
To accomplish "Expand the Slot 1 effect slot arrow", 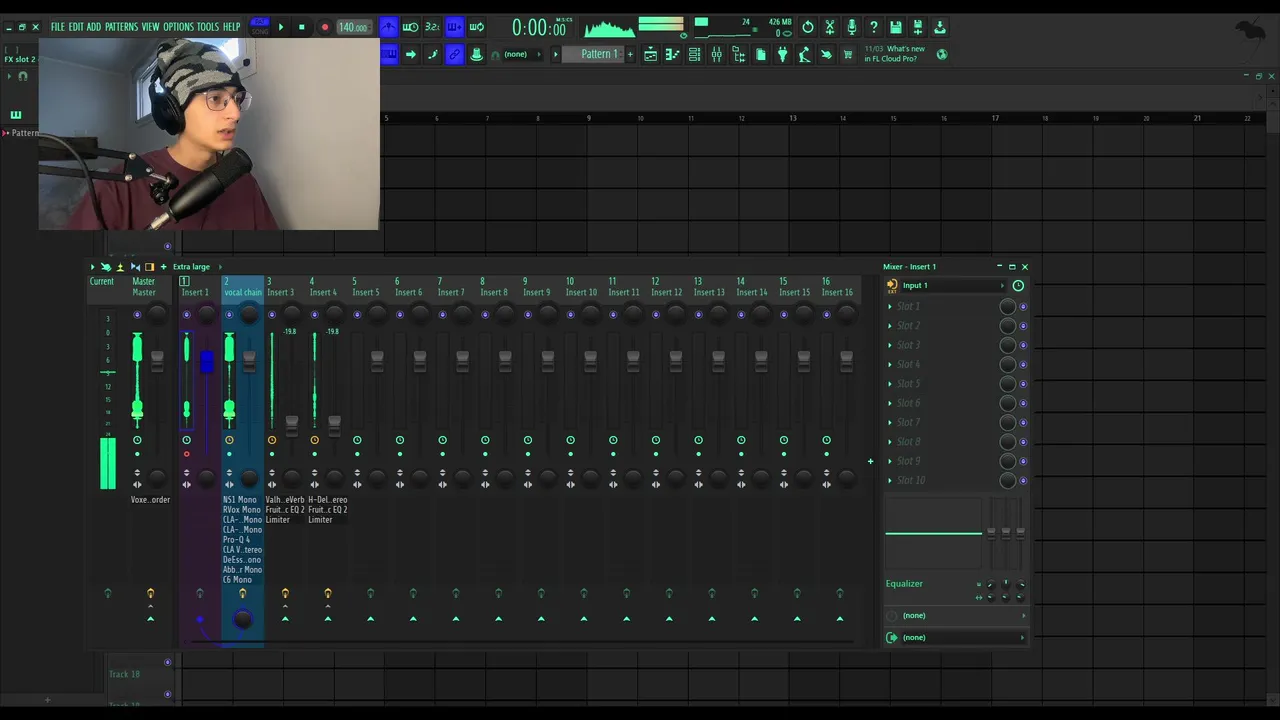I will point(890,306).
